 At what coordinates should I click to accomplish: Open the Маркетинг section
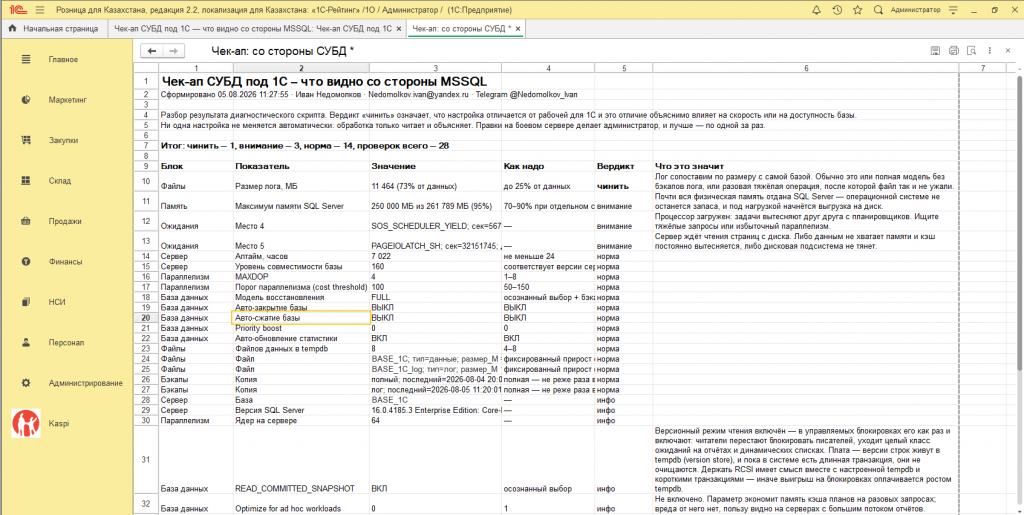66,100
